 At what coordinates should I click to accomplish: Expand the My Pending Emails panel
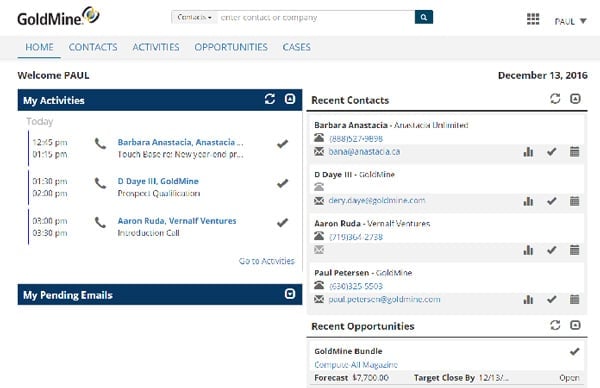(x=290, y=294)
